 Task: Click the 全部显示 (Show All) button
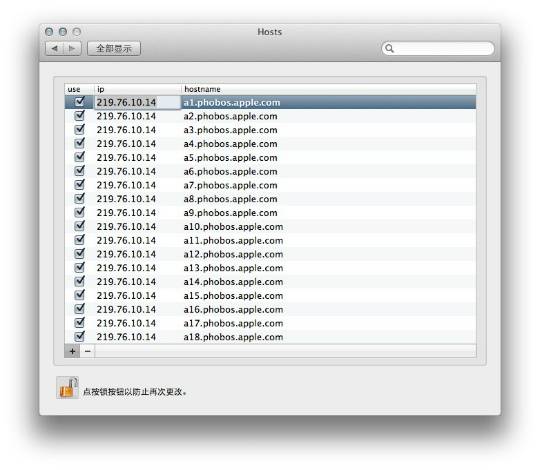[114, 48]
